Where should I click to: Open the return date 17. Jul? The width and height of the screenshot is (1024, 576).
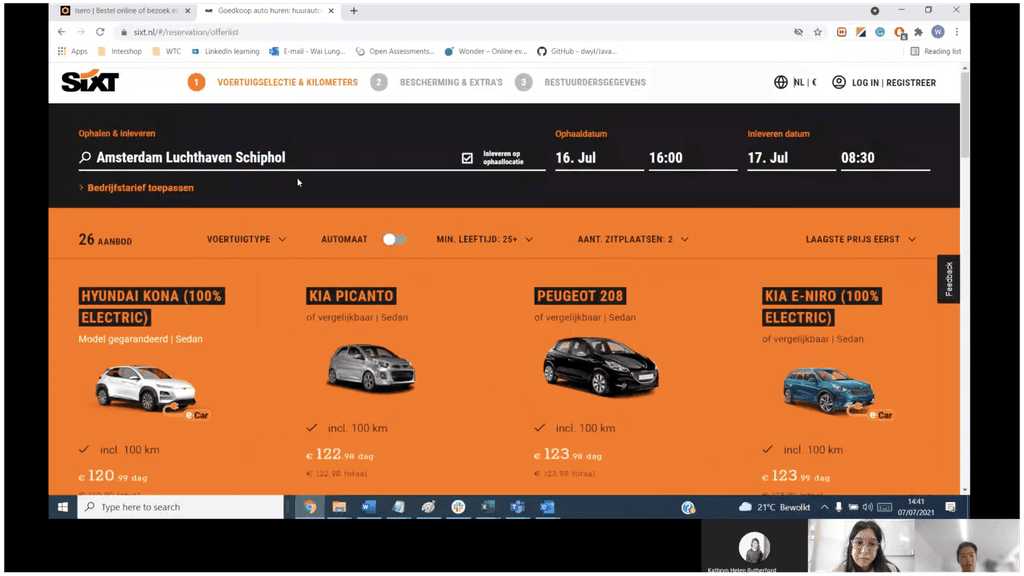pyautogui.click(x=791, y=157)
